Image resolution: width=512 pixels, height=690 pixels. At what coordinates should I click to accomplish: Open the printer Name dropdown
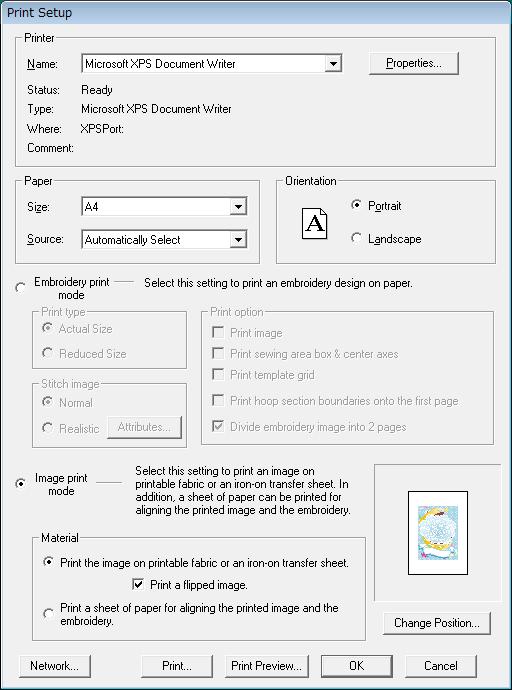coord(212,64)
